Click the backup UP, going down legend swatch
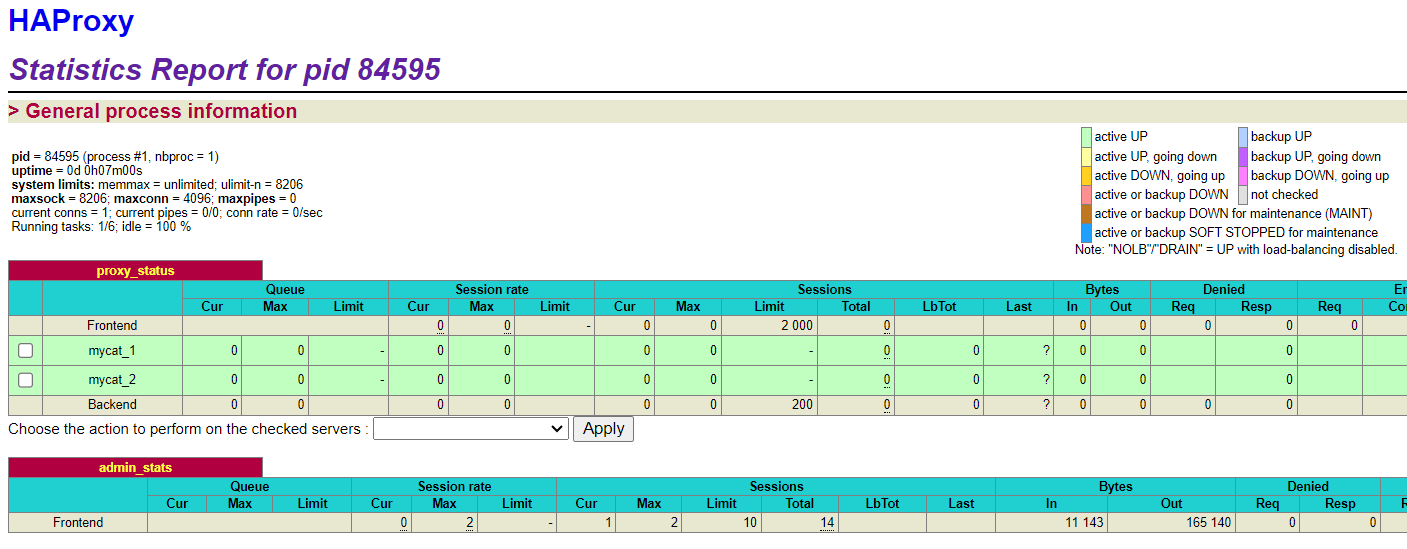Viewport: 1407px width, 549px height. coord(1243,156)
